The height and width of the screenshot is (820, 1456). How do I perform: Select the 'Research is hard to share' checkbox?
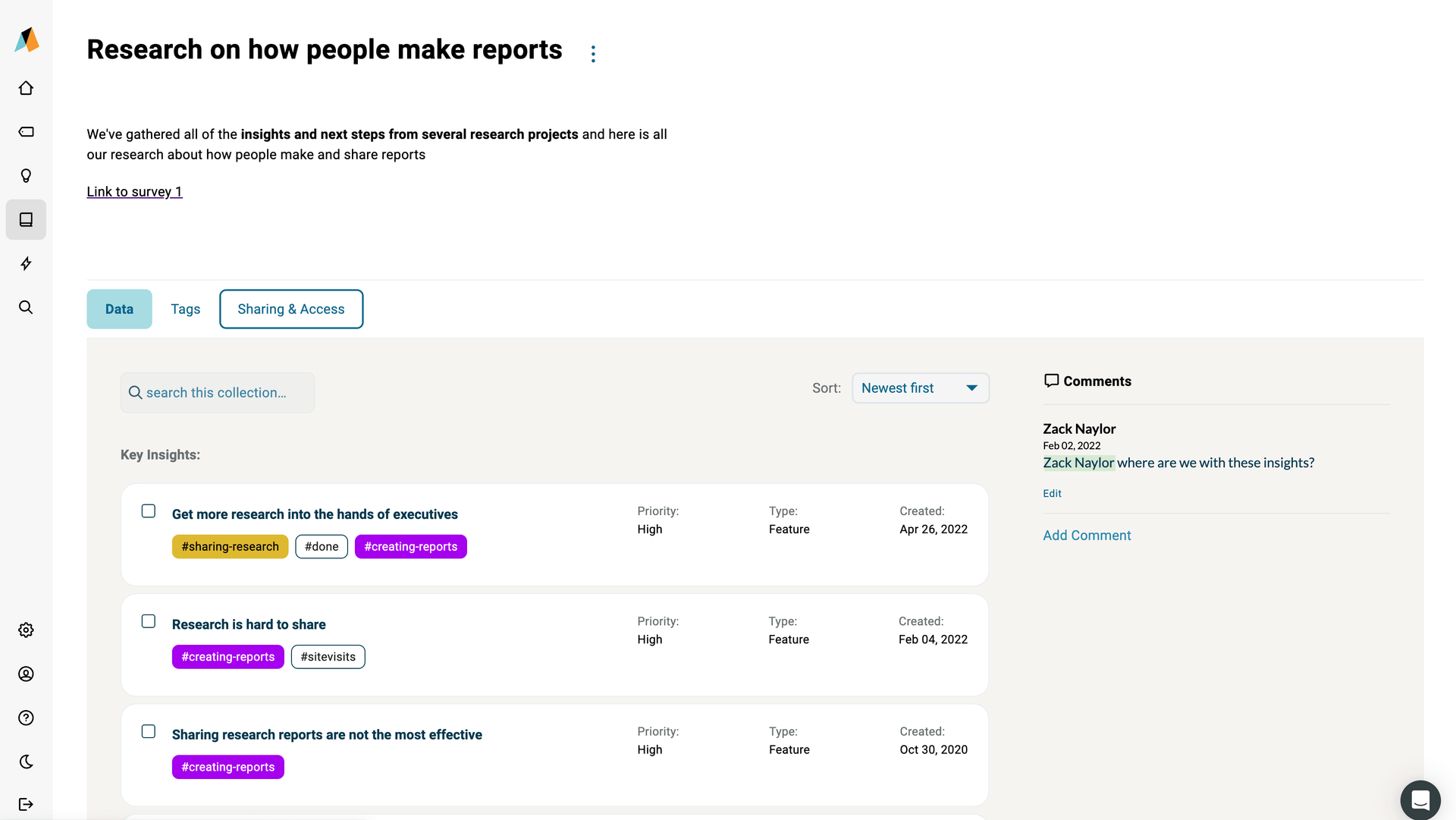(149, 621)
